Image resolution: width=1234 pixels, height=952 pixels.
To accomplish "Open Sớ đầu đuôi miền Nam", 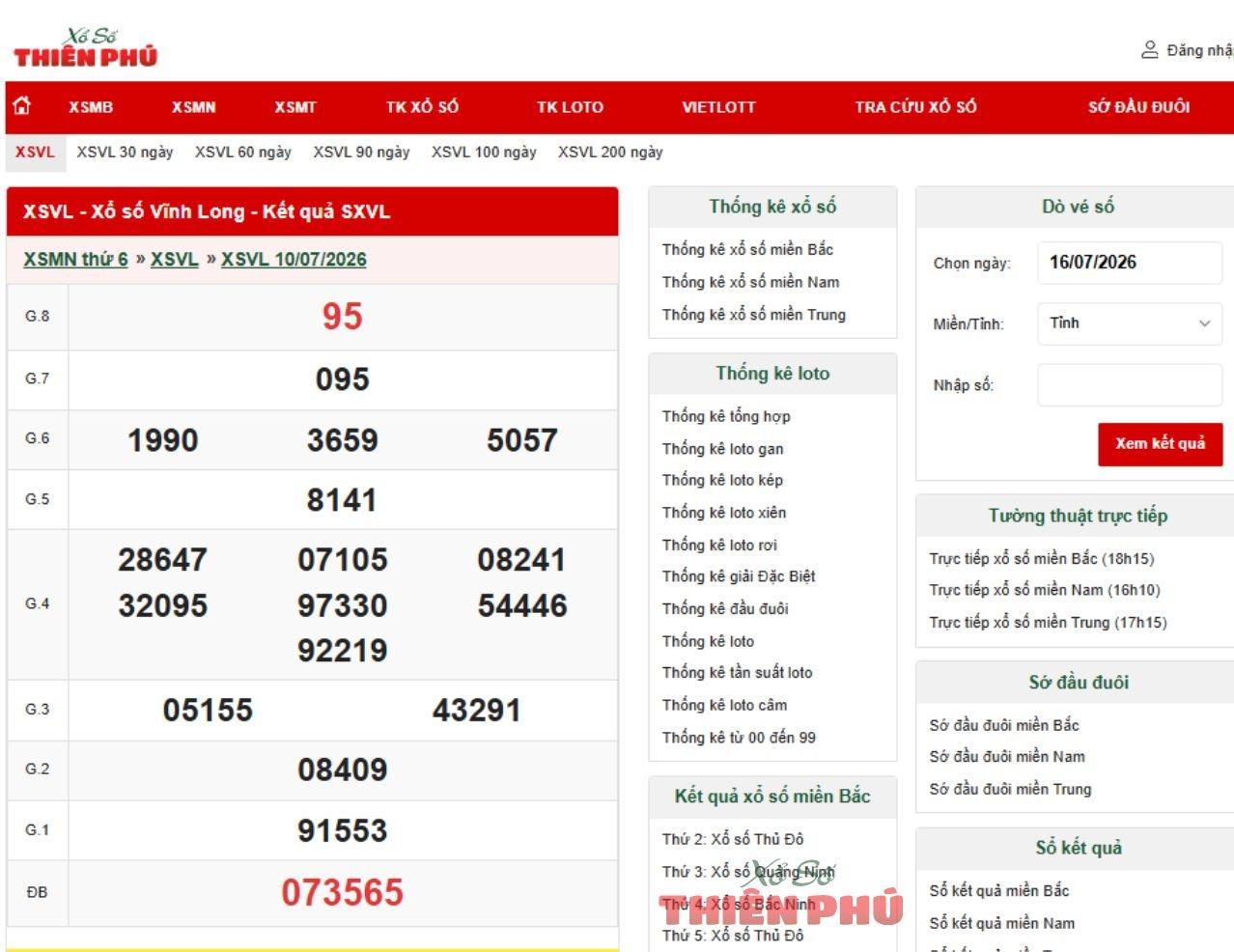I will point(1007,757).
